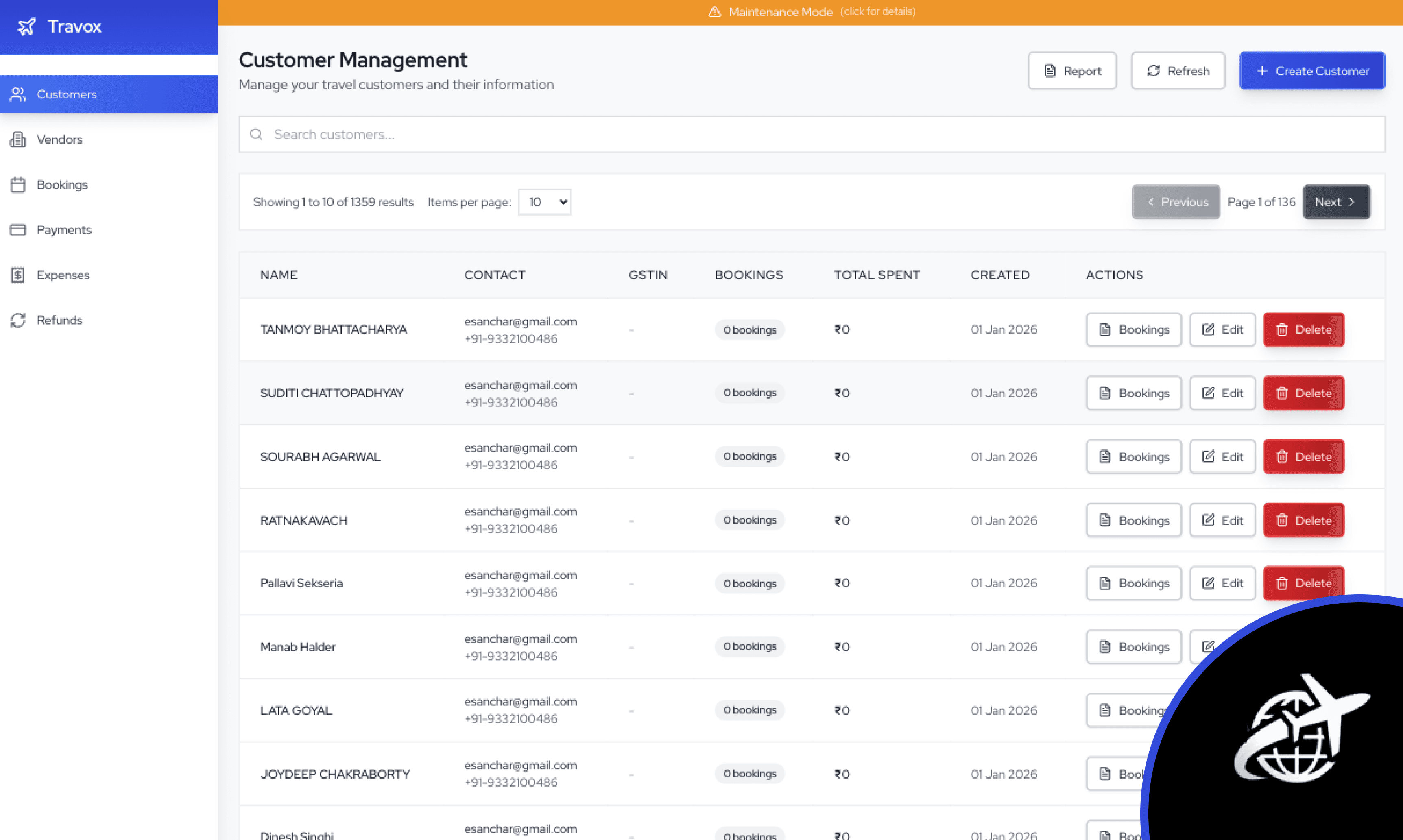Viewport: 1403px width, 840px height.
Task: Click the Expenses receipt icon in sidebar
Action: click(x=18, y=275)
